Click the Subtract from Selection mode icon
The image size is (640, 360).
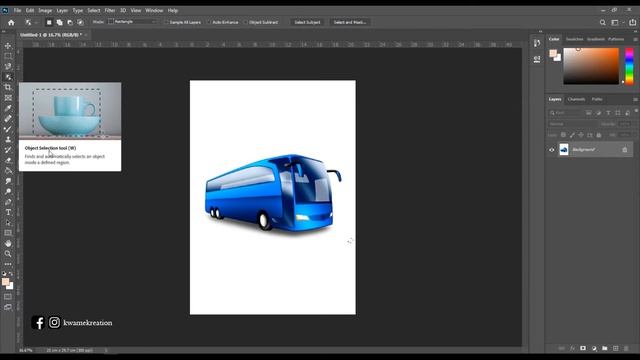[70, 22]
